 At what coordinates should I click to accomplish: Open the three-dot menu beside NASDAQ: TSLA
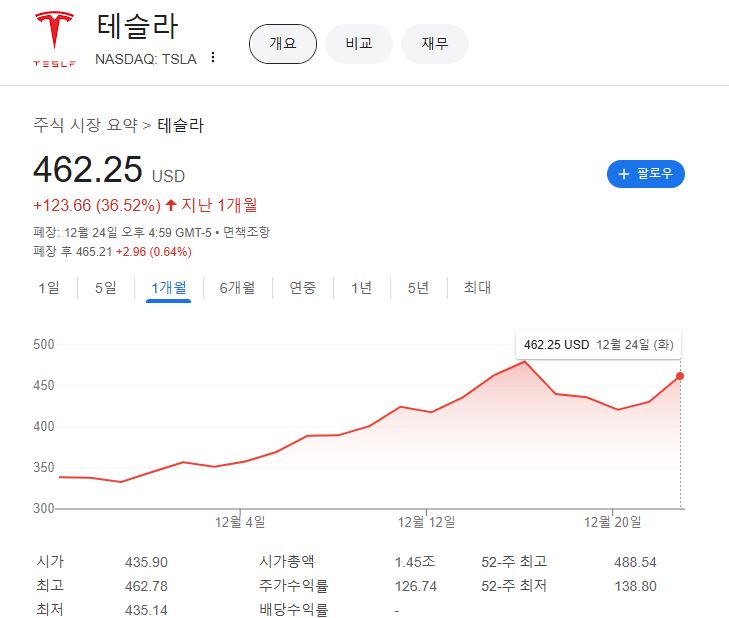pos(212,57)
